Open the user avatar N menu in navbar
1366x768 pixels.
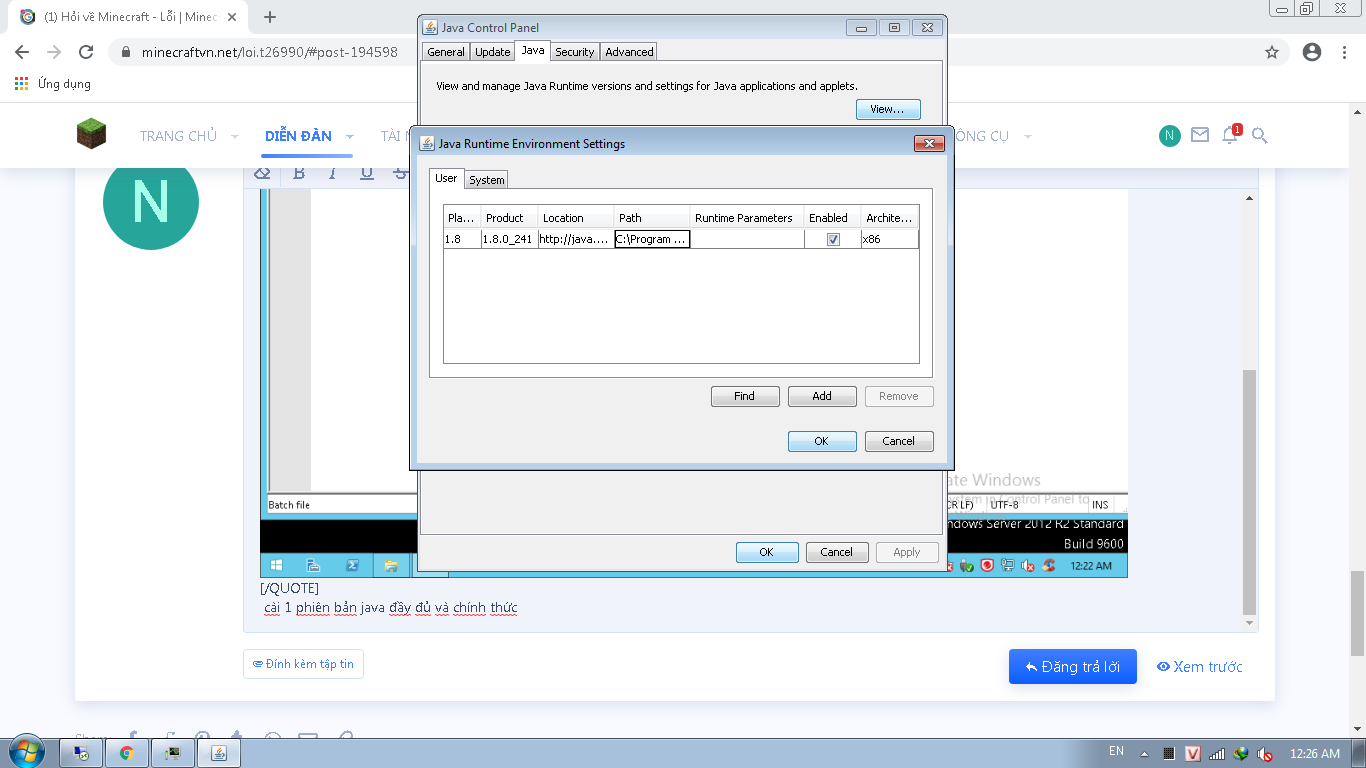click(x=1170, y=135)
